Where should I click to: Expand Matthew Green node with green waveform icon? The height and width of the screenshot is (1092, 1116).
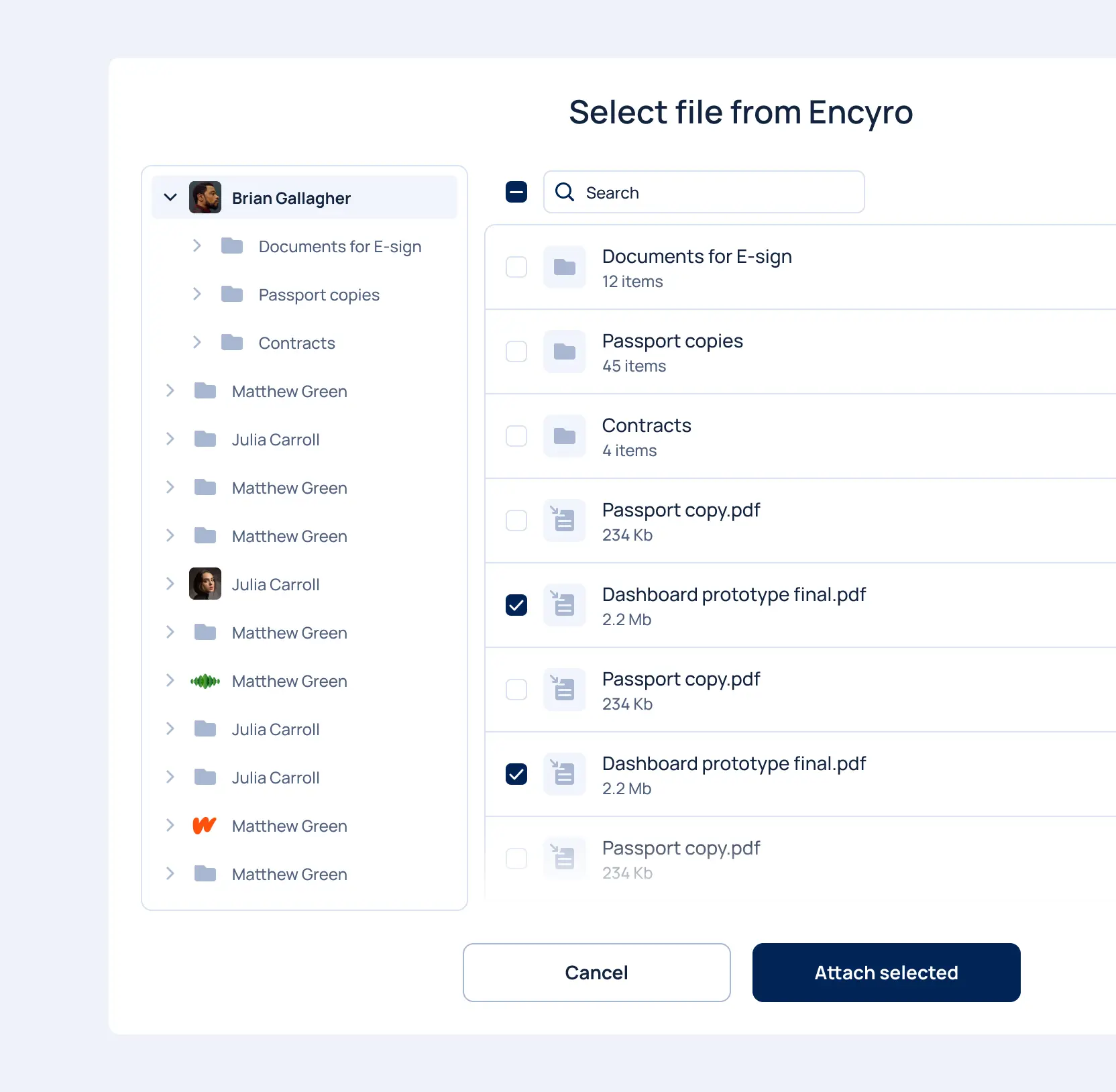170,680
